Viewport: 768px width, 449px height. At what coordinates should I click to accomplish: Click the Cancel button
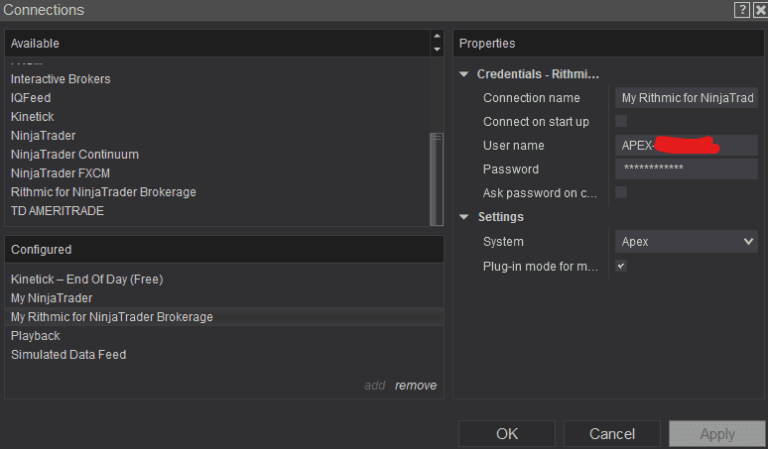612,434
